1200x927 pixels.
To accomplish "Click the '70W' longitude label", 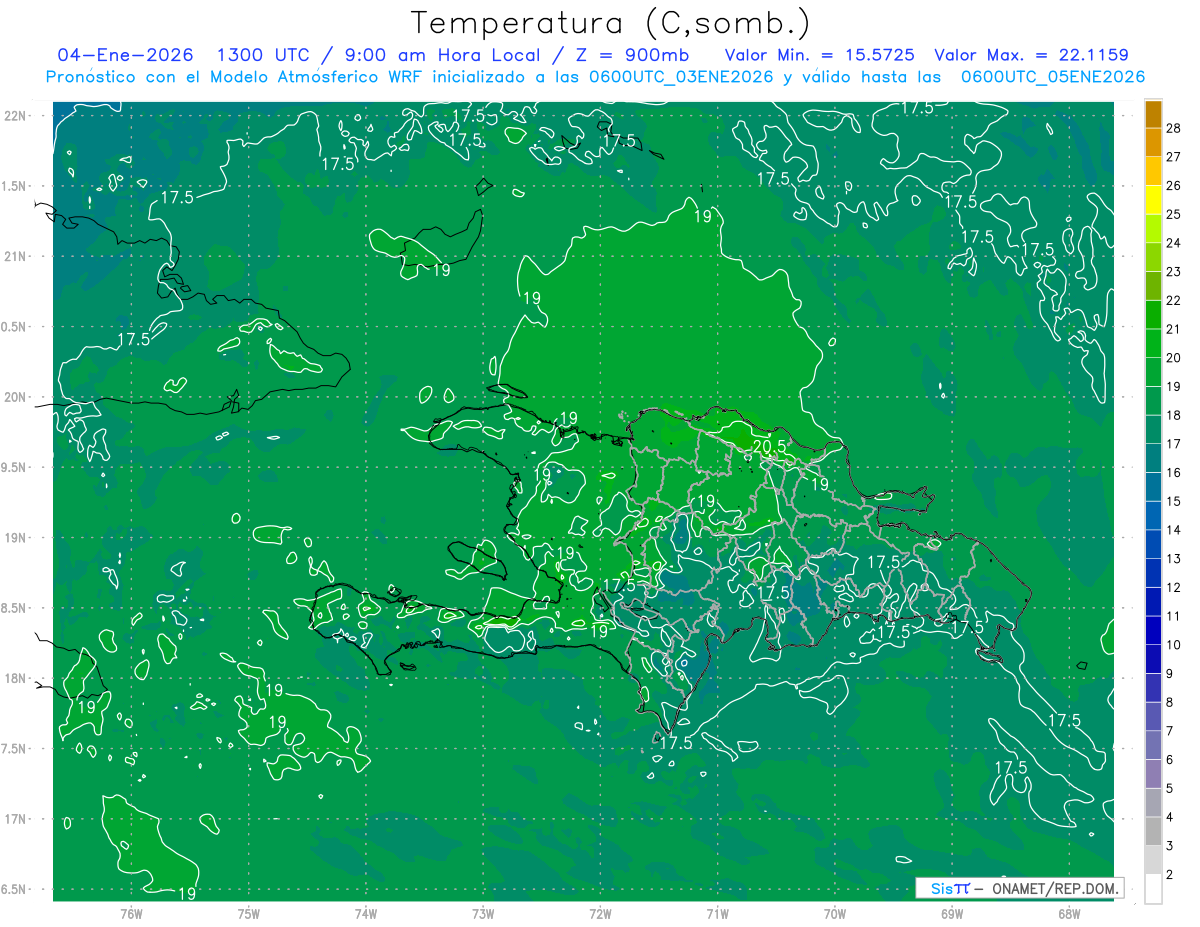I will (x=834, y=912).
